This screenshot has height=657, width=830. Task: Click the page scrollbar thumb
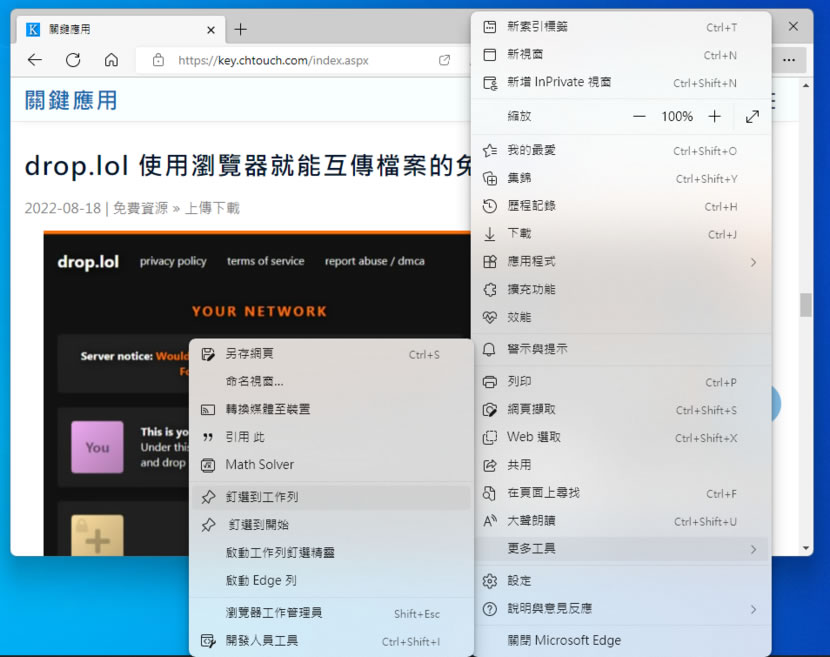(x=806, y=304)
